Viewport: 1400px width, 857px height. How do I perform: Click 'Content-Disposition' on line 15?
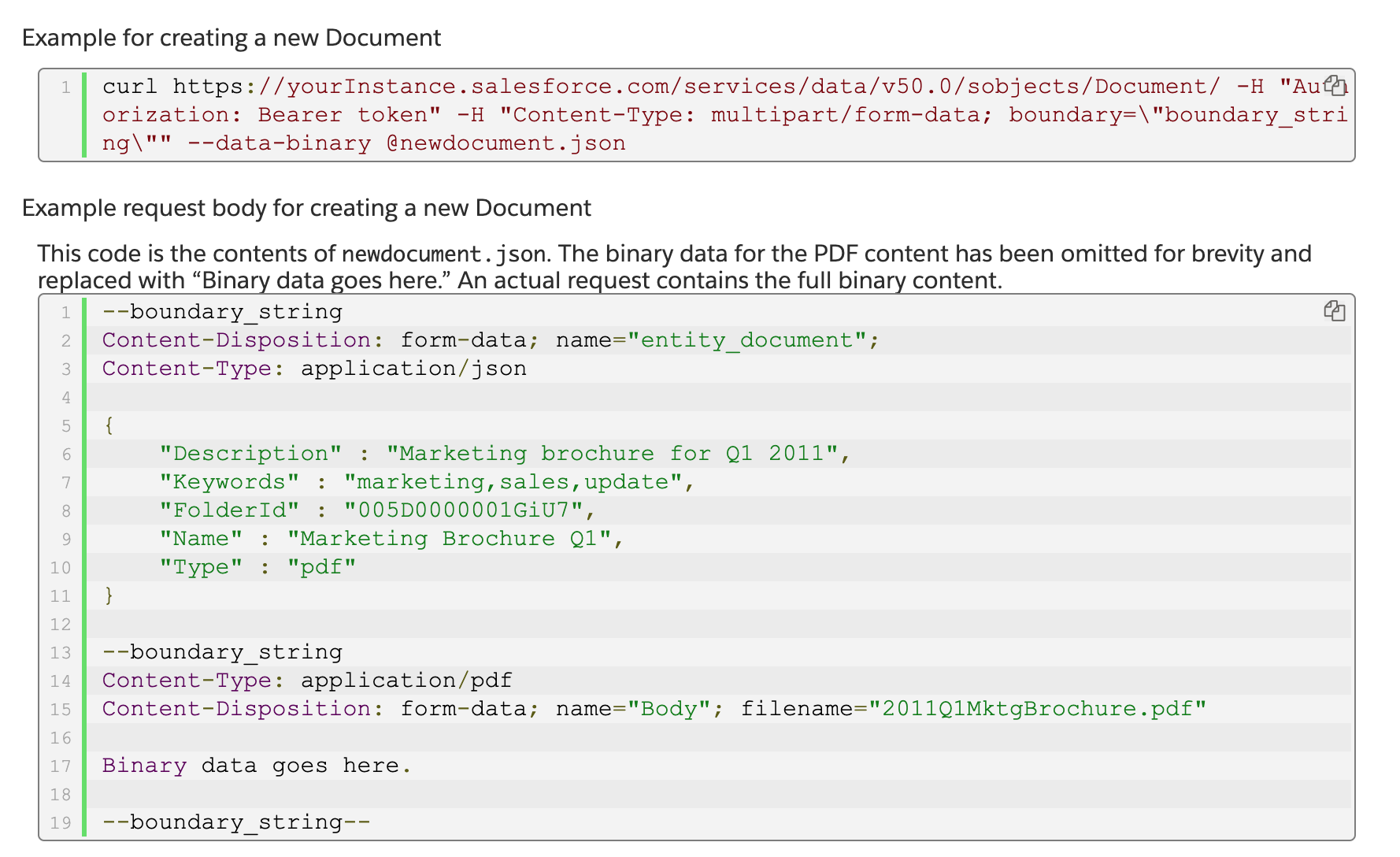pyautogui.click(x=236, y=709)
